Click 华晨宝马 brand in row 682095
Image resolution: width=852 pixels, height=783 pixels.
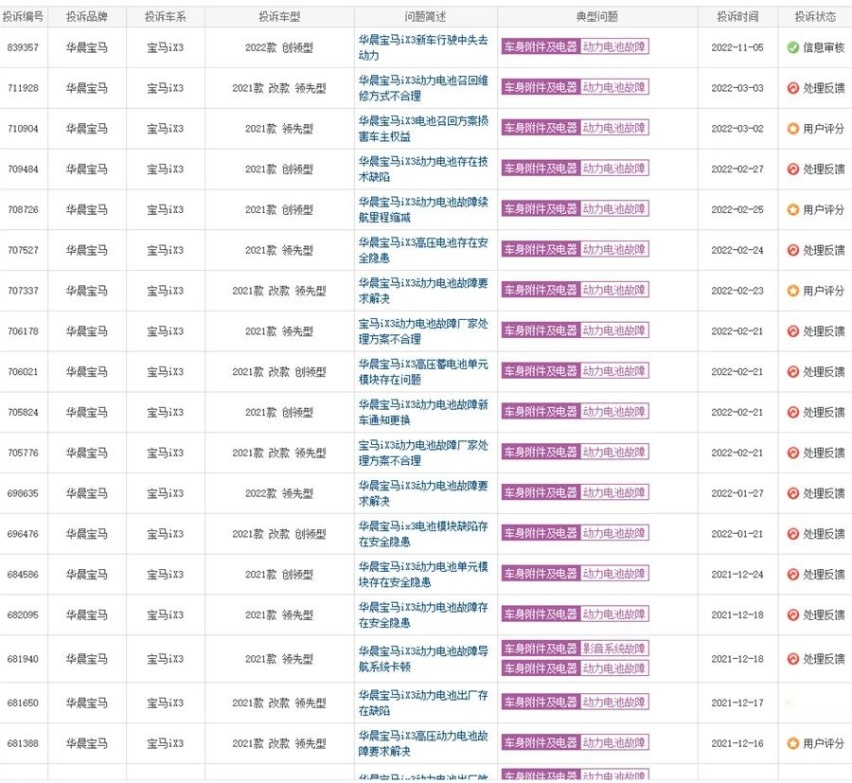[x=87, y=615]
